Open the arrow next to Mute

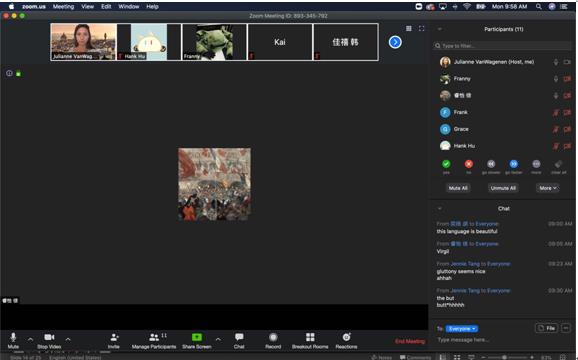tap(31, 339)
